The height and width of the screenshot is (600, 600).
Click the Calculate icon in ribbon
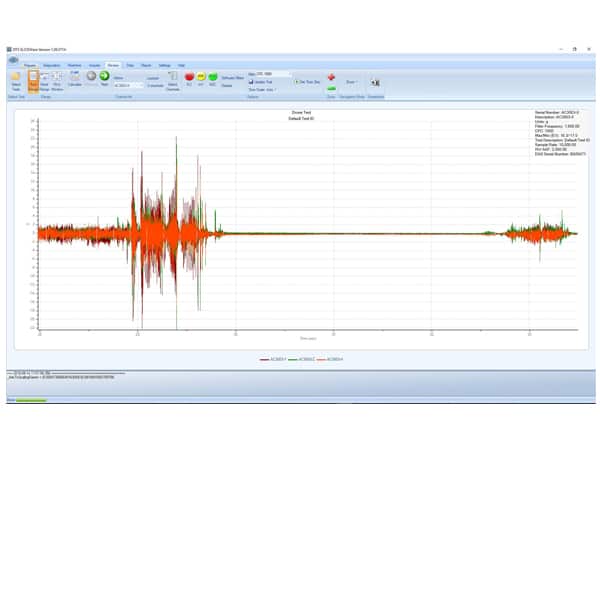coord(74,79)
